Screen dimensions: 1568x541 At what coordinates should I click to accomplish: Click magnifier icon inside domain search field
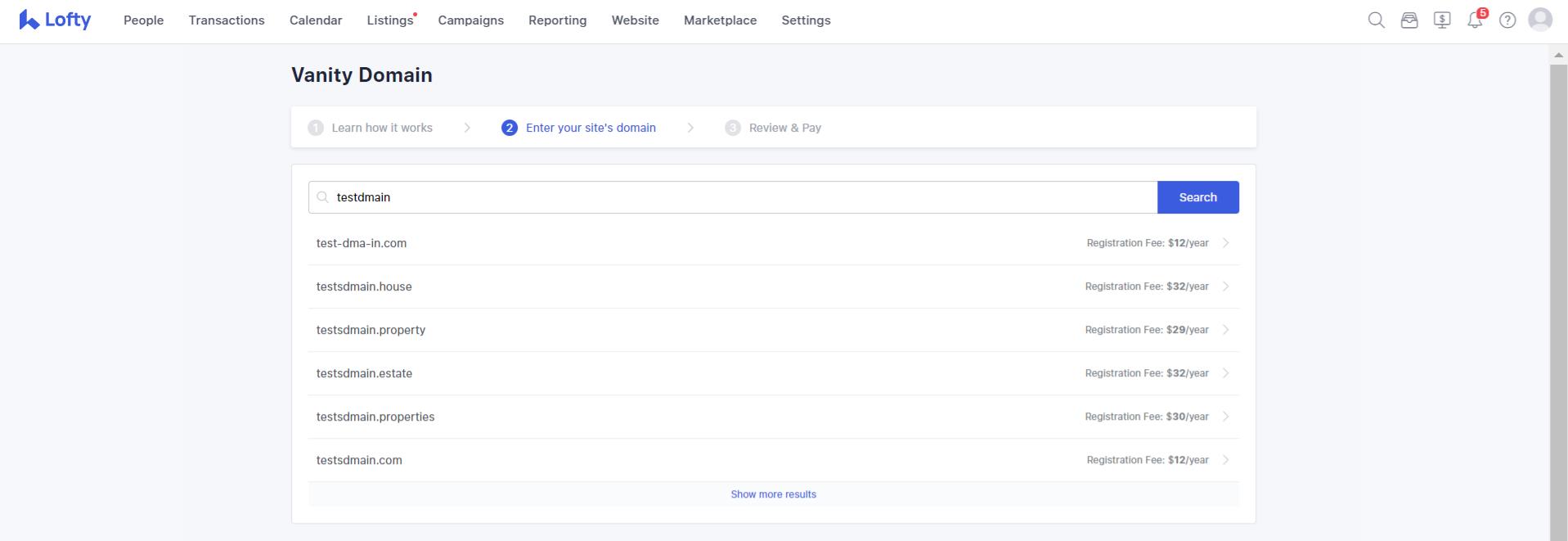point(322,197)
